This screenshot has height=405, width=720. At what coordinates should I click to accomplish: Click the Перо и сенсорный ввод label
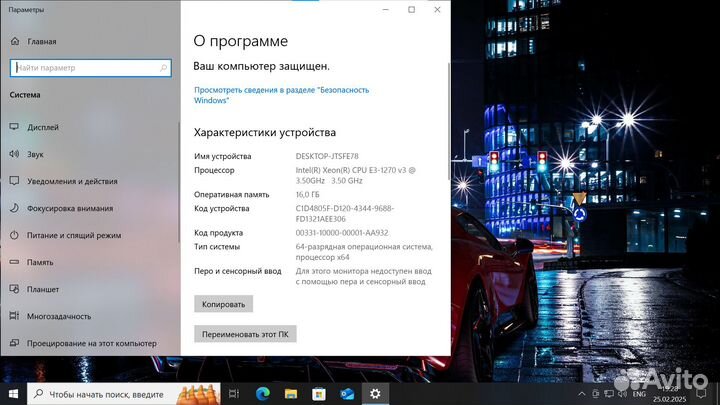coord(237,271)
